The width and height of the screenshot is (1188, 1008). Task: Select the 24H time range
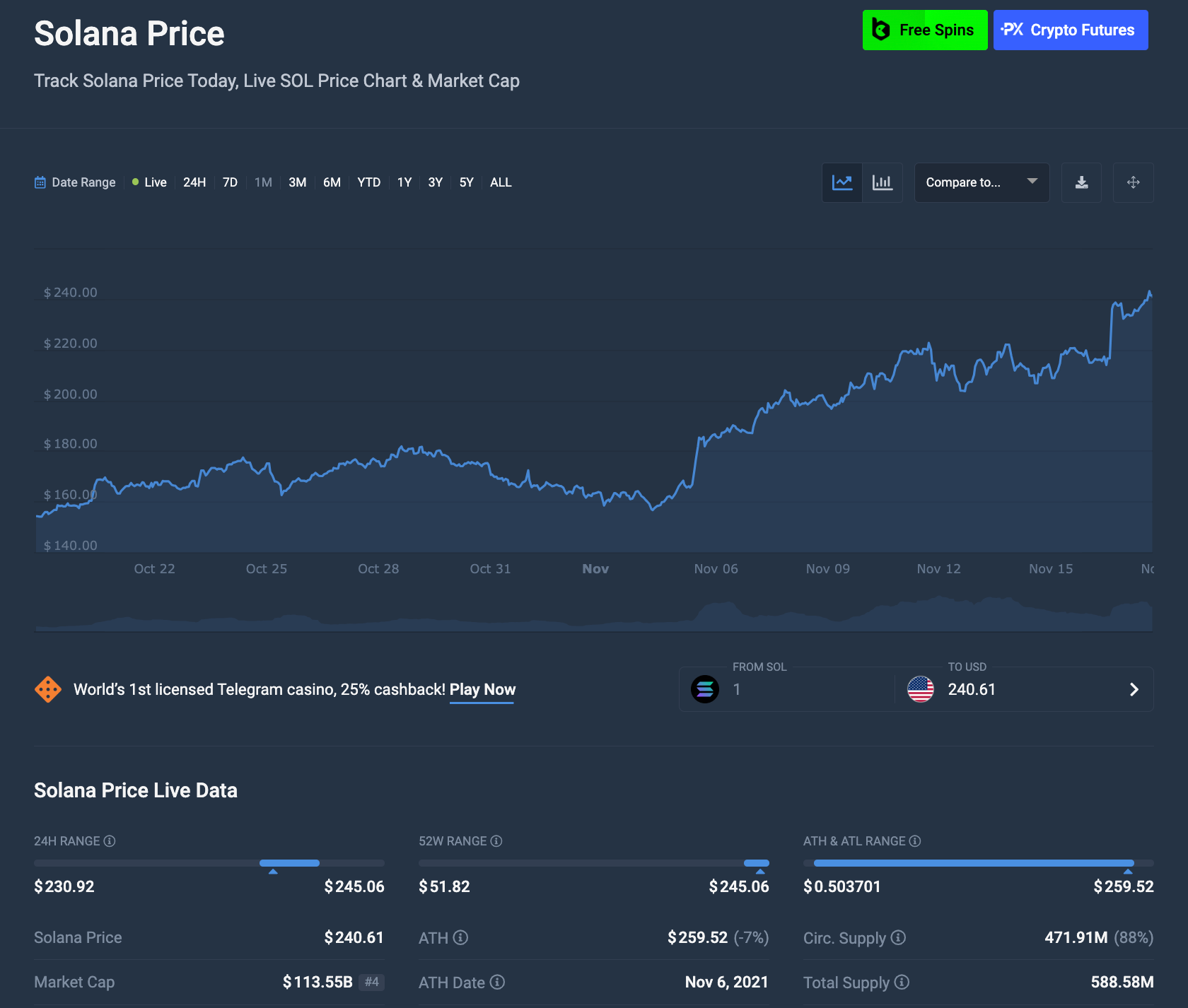coord(194,182)
